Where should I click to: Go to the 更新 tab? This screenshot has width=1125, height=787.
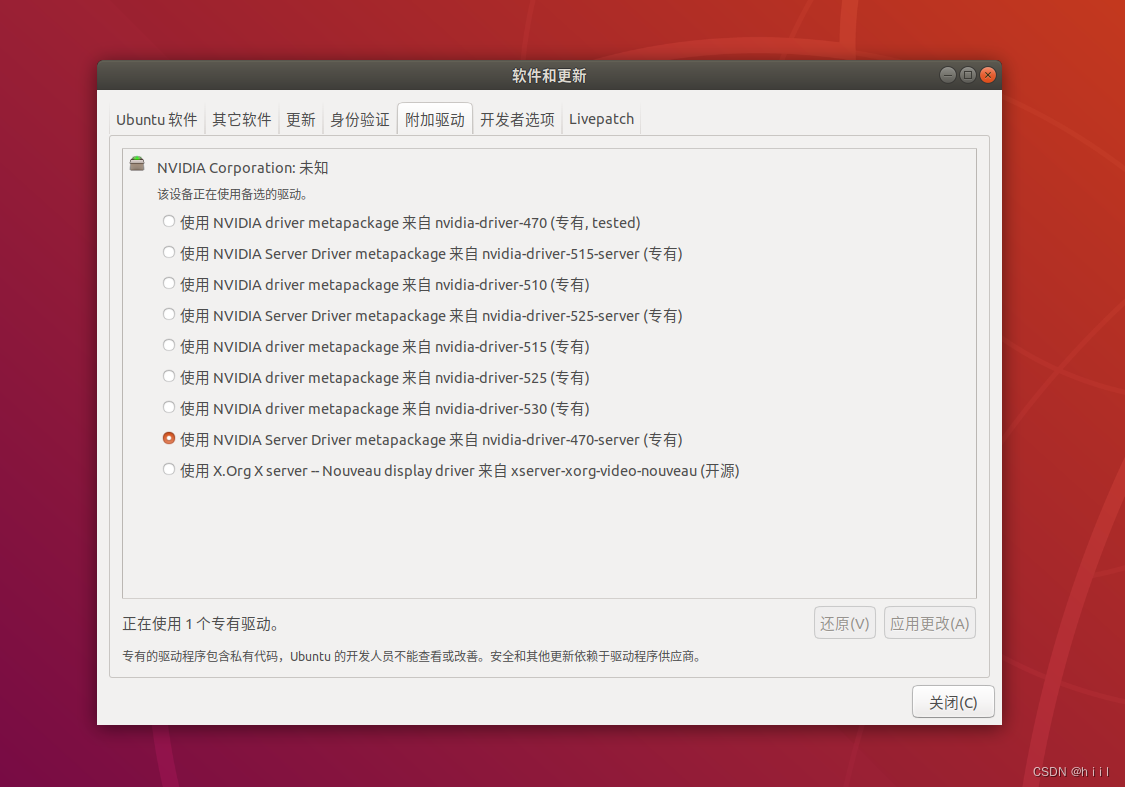click(301, 120)
